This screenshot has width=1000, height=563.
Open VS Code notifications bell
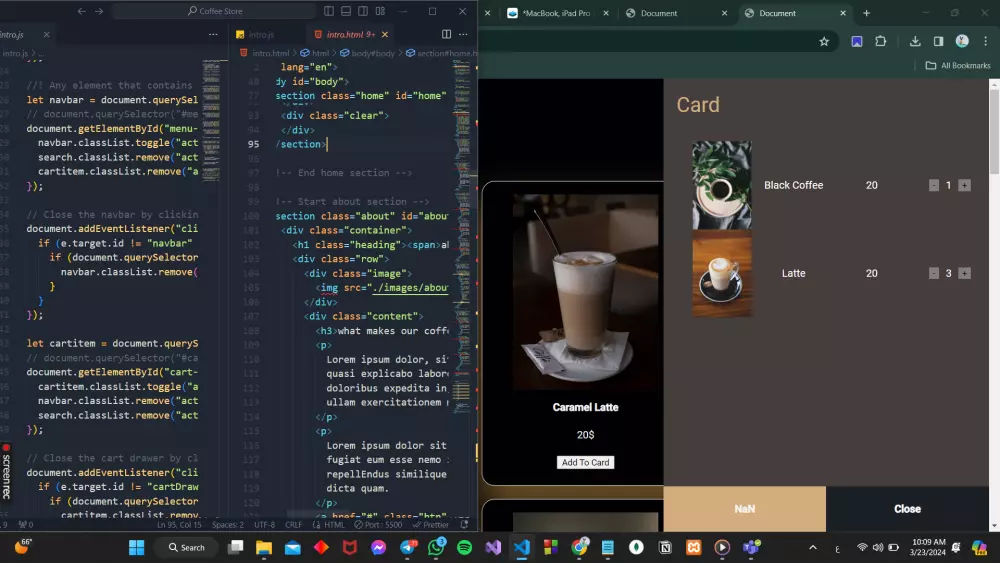[464, 525]
